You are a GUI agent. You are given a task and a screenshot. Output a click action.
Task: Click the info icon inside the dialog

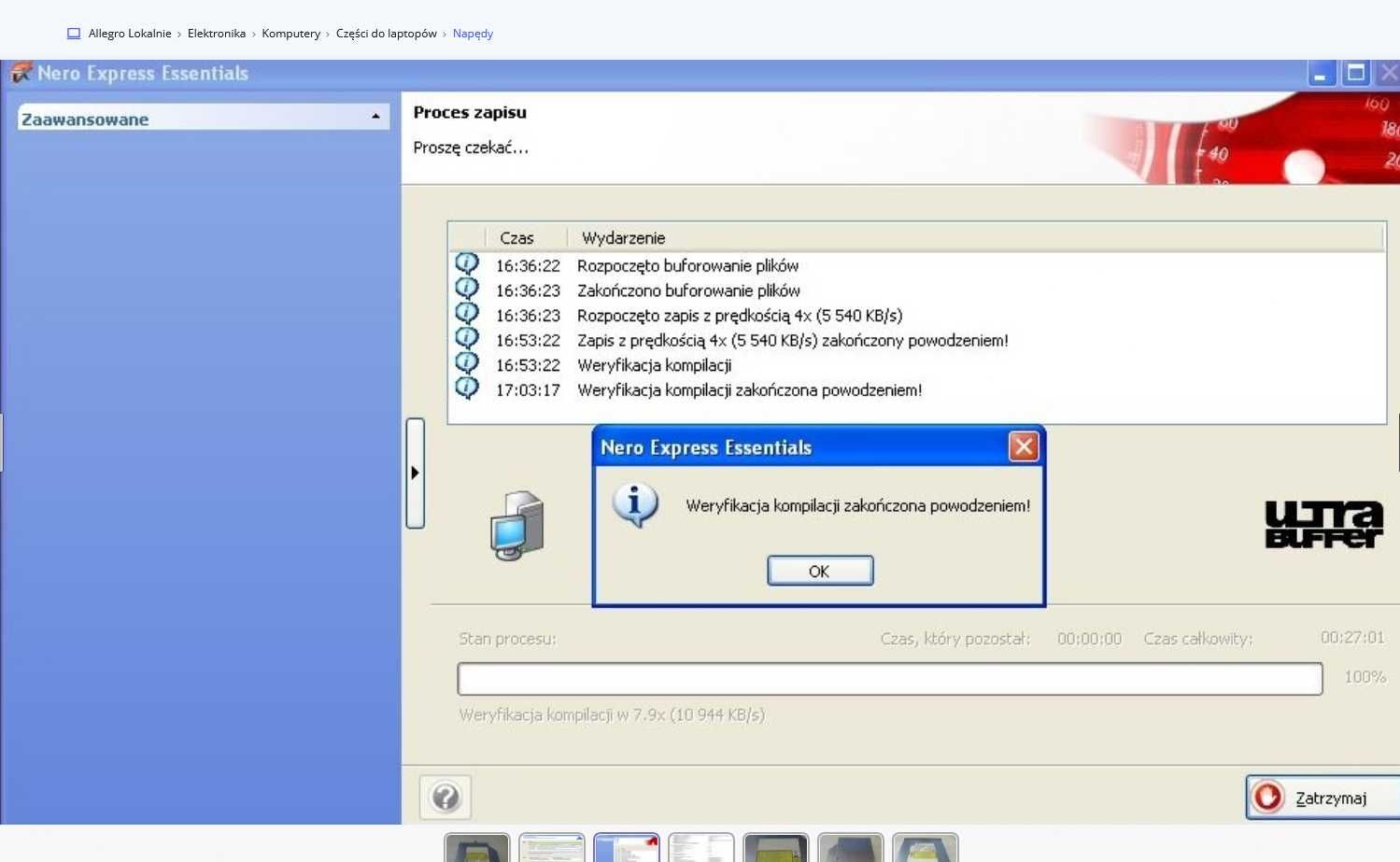(x=635, y=505)
